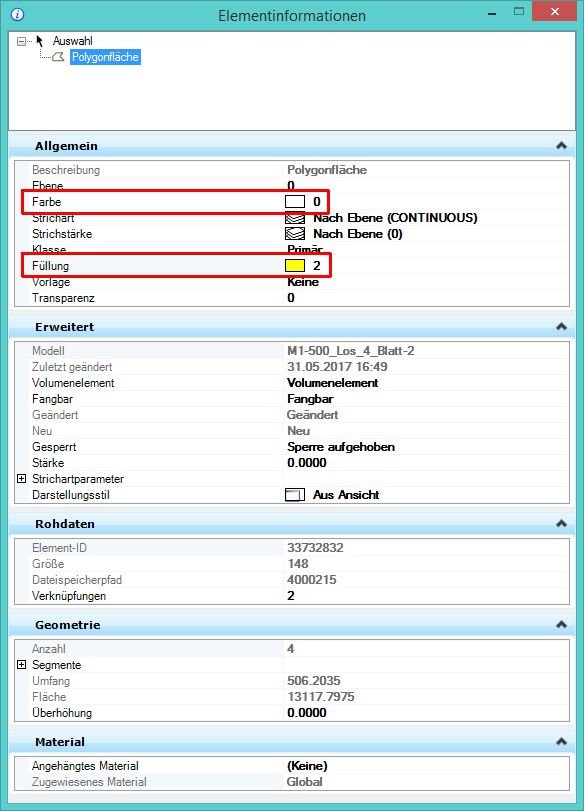Image resolution: width=584 pixels, height=811 pixels.
Task: Click the yellow Füllung color swatch
Action: [x=295, y=266]
